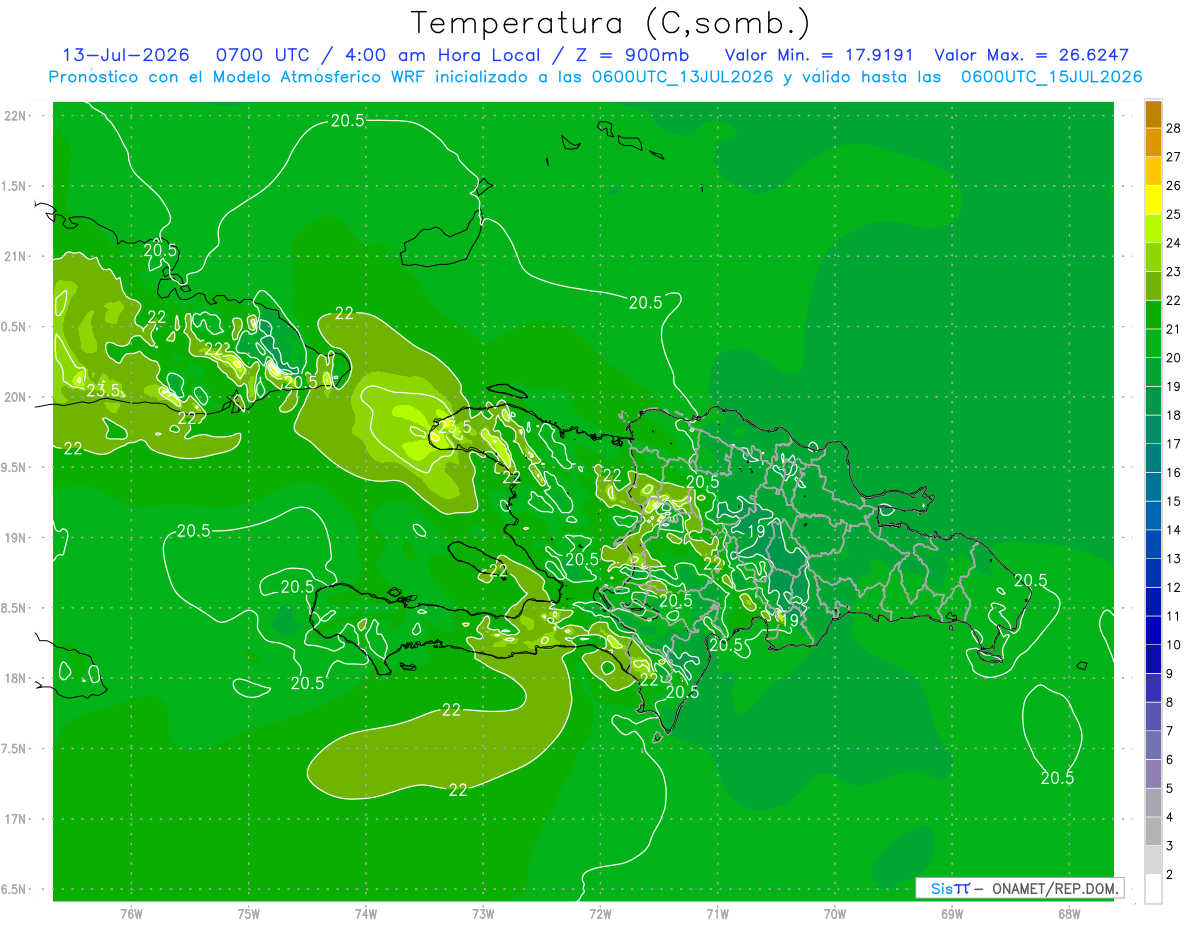Select the 'Valor Min. = 17.9191' readout
This screenshot has width=1200, height=927.
click(820, 55)
